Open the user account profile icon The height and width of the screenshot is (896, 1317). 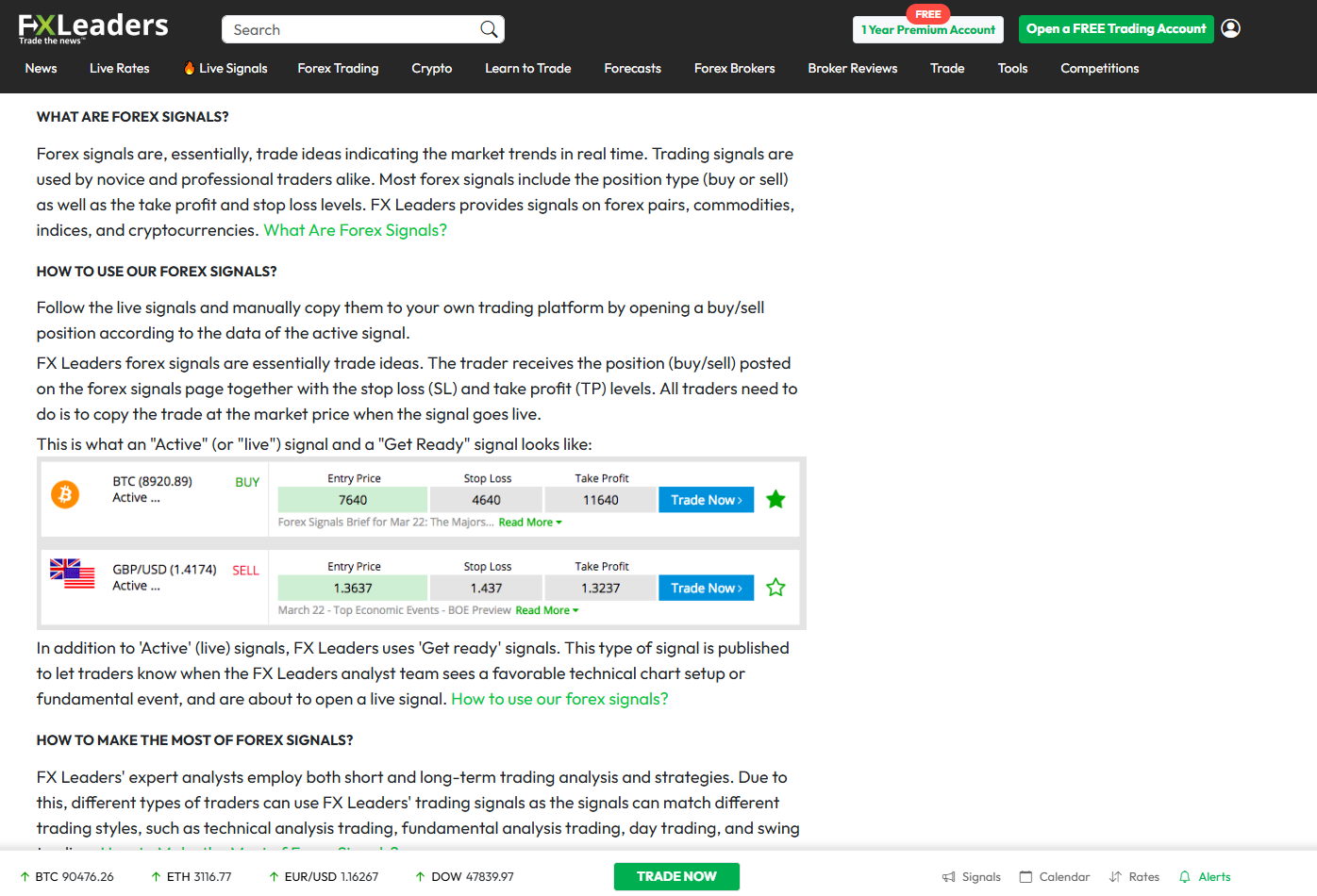click(x=1230, y=28)
